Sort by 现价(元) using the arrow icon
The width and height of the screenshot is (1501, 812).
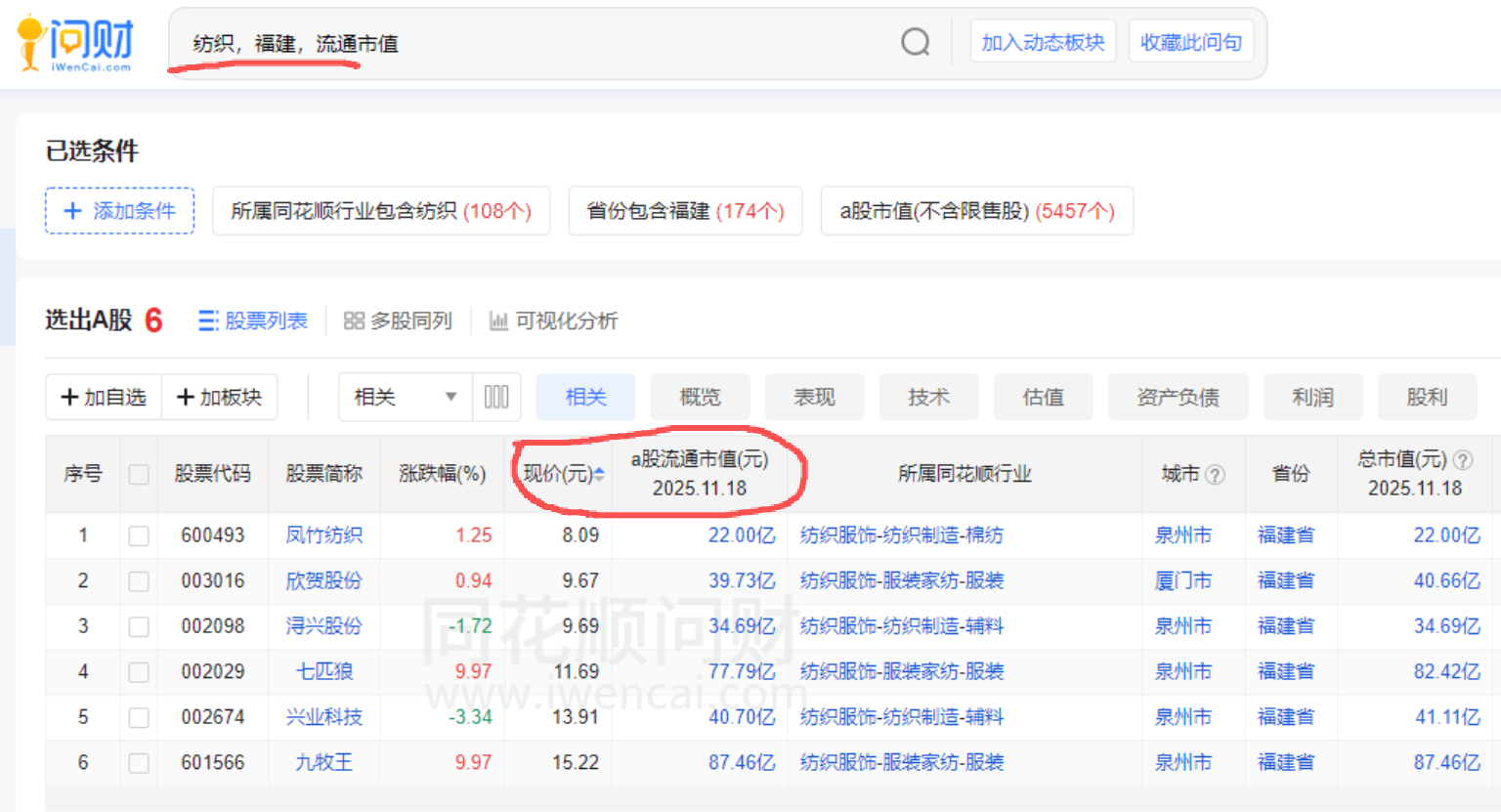(599, 474)
